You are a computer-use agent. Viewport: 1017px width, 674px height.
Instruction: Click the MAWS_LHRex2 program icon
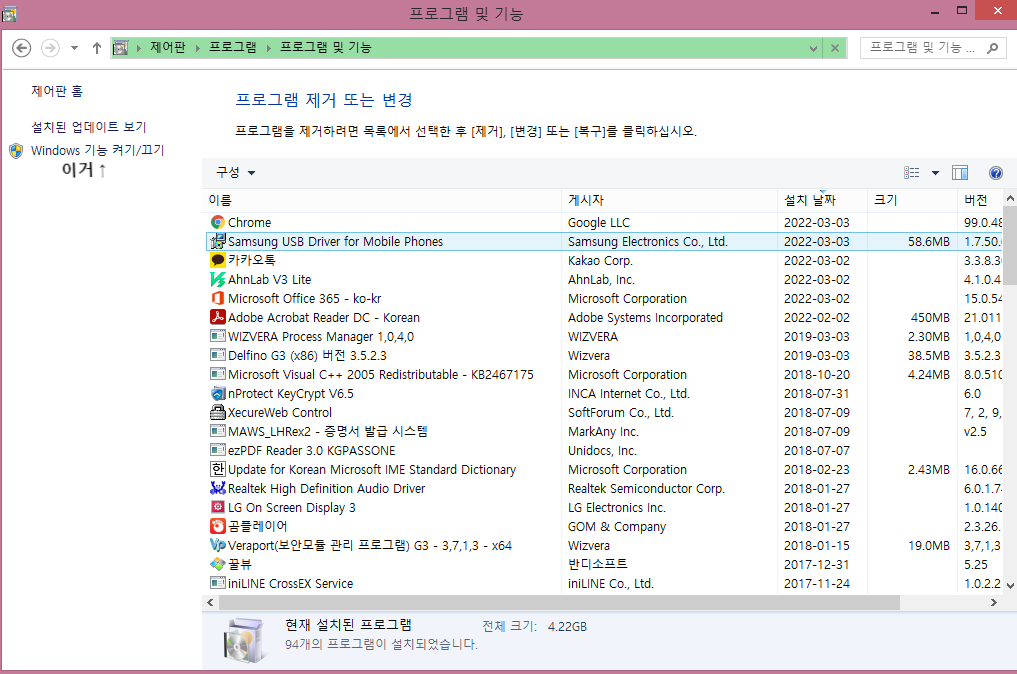(218, 431)
